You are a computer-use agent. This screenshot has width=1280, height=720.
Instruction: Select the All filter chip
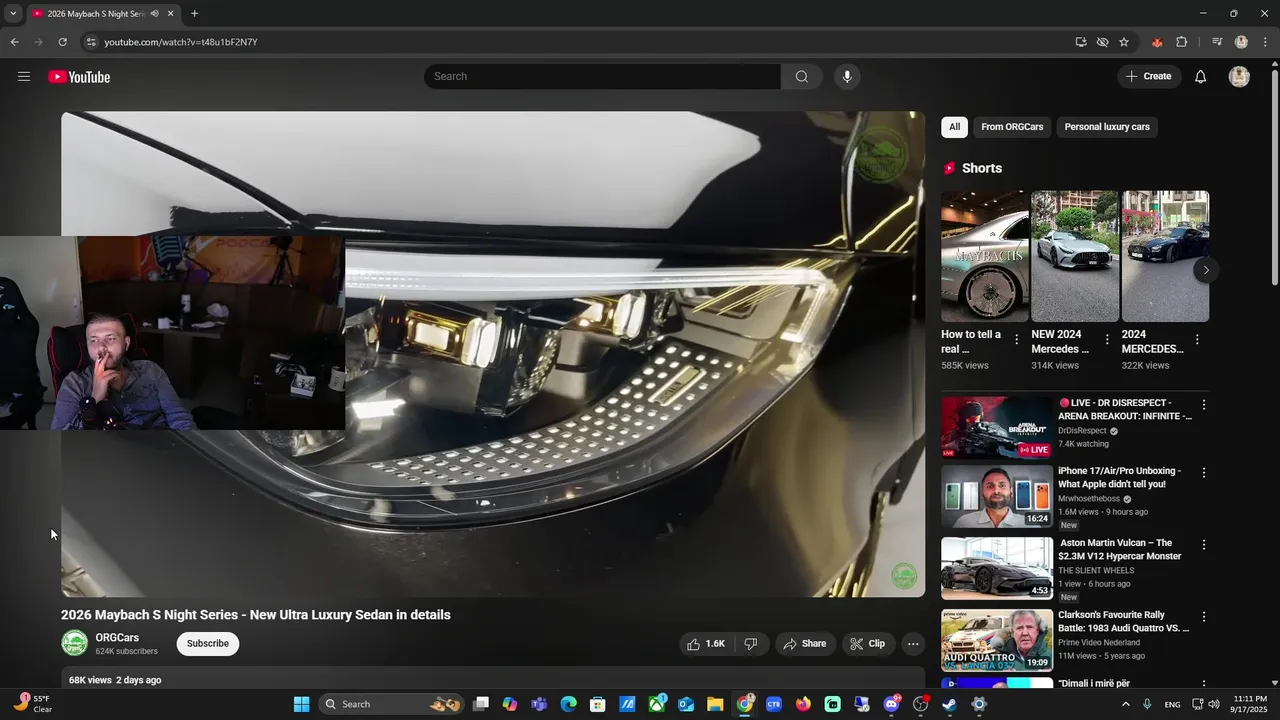[954, 127]
